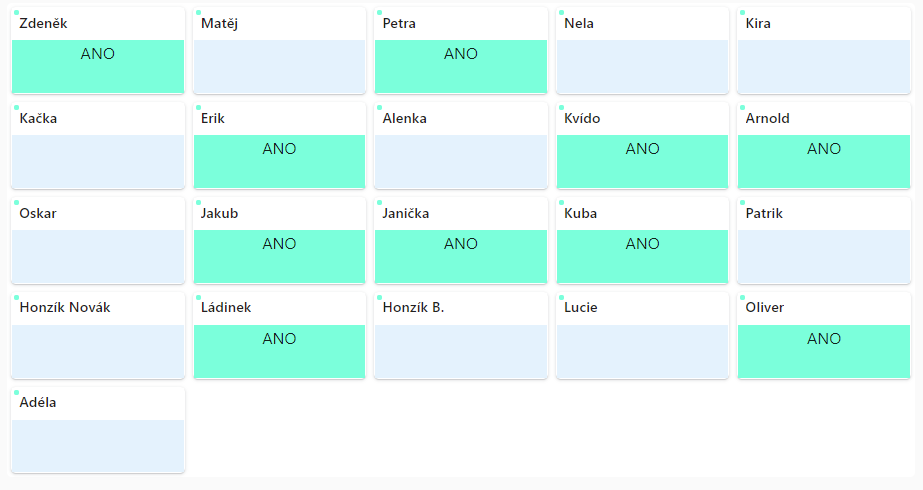Click the green dot on Nela's card
Image resolution: width=923 pixels, height=490 pixels.
coord(561,12)
